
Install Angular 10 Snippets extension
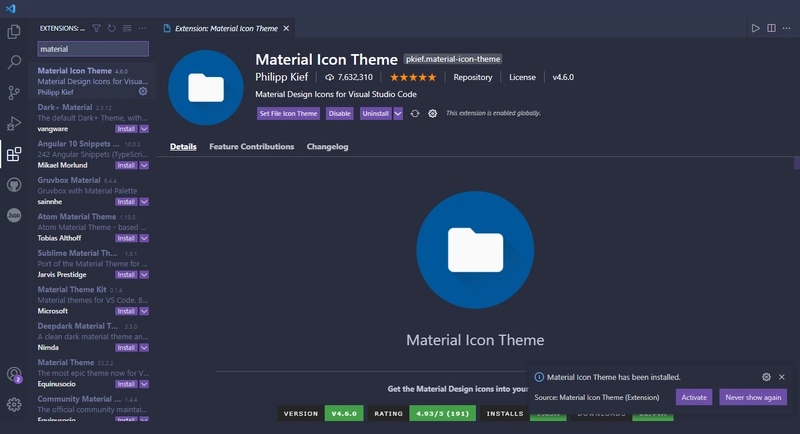tap(126, 165)
